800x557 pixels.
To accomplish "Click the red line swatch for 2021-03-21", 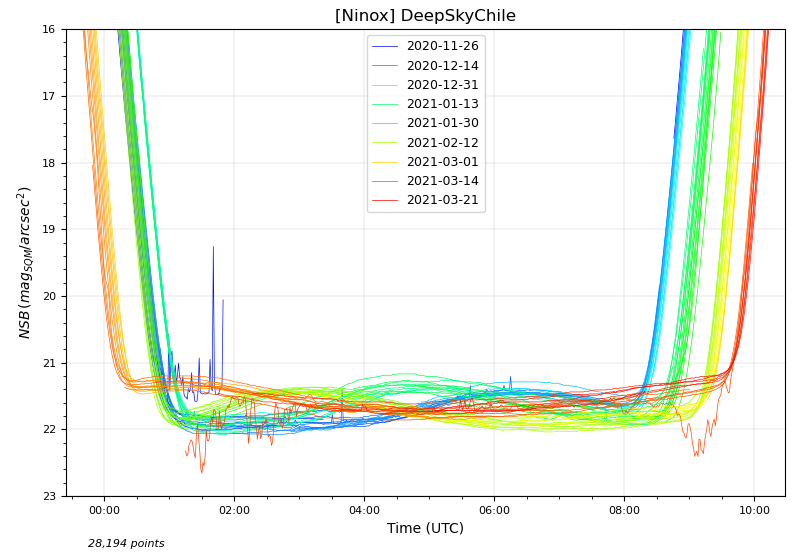I will [385, 201].
